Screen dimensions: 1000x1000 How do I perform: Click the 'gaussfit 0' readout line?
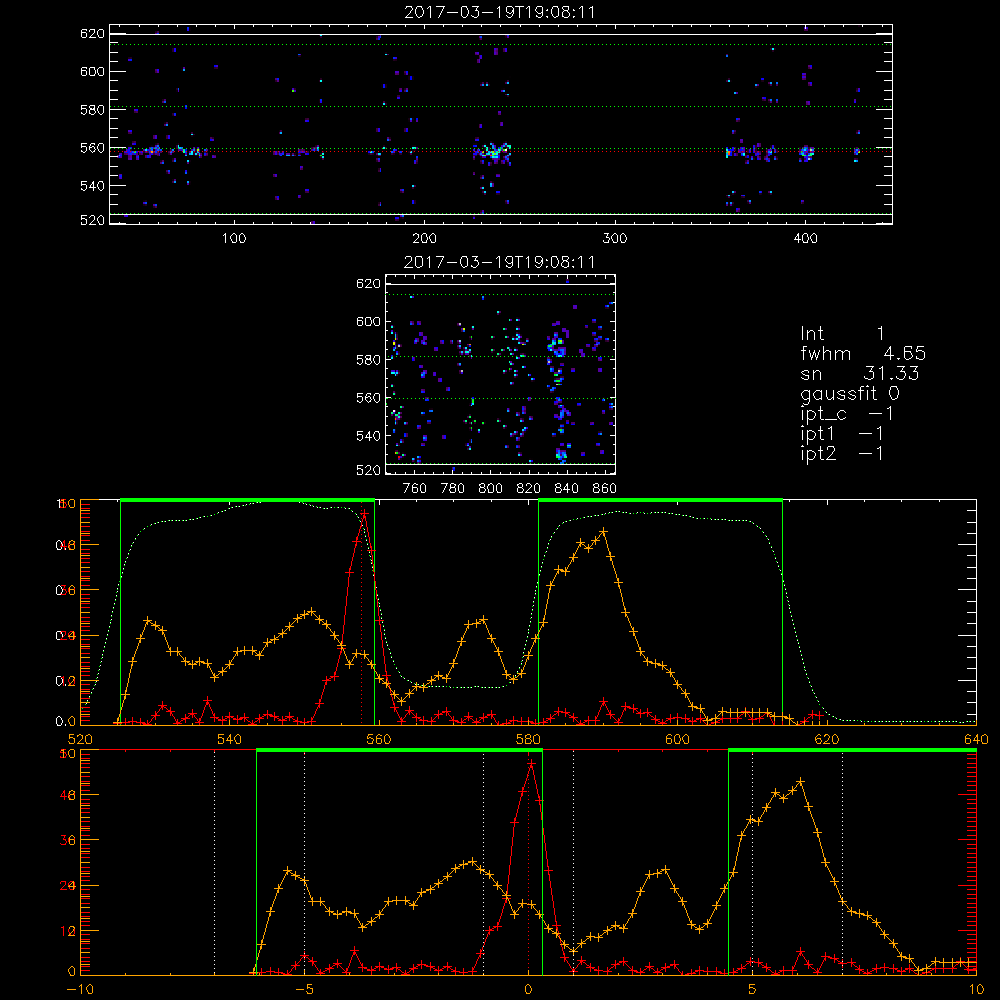point(850,393)
